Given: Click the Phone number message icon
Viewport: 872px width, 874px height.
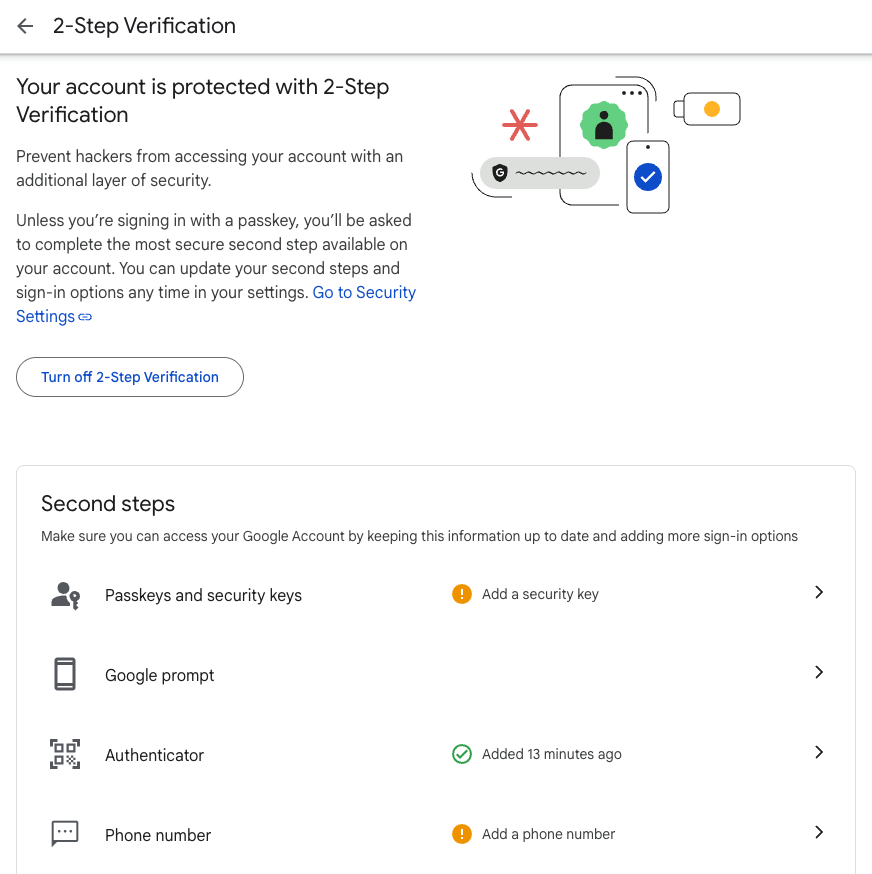Looking at the screenshot, I should [x=65, y=833].
